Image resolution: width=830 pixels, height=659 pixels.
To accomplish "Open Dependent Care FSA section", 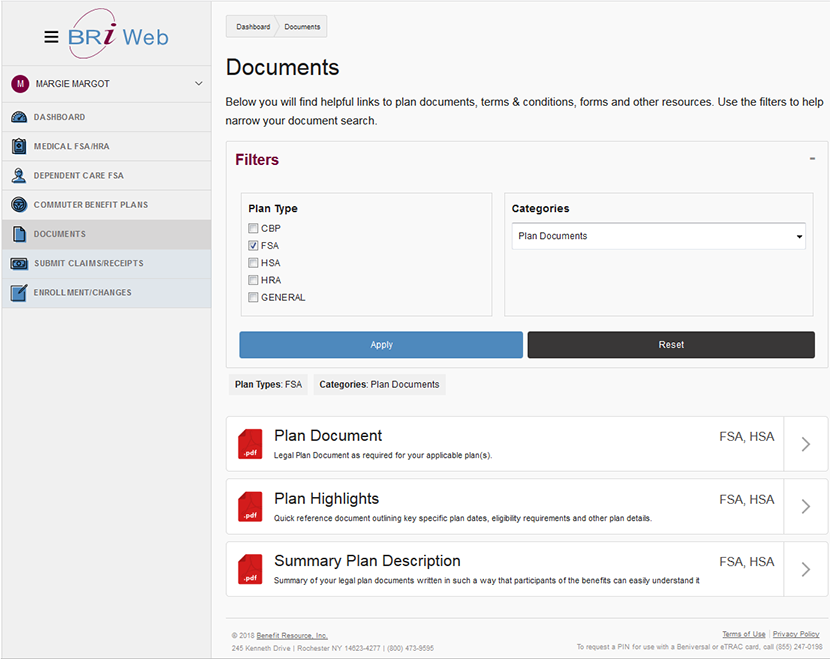I will click(21, 175).
